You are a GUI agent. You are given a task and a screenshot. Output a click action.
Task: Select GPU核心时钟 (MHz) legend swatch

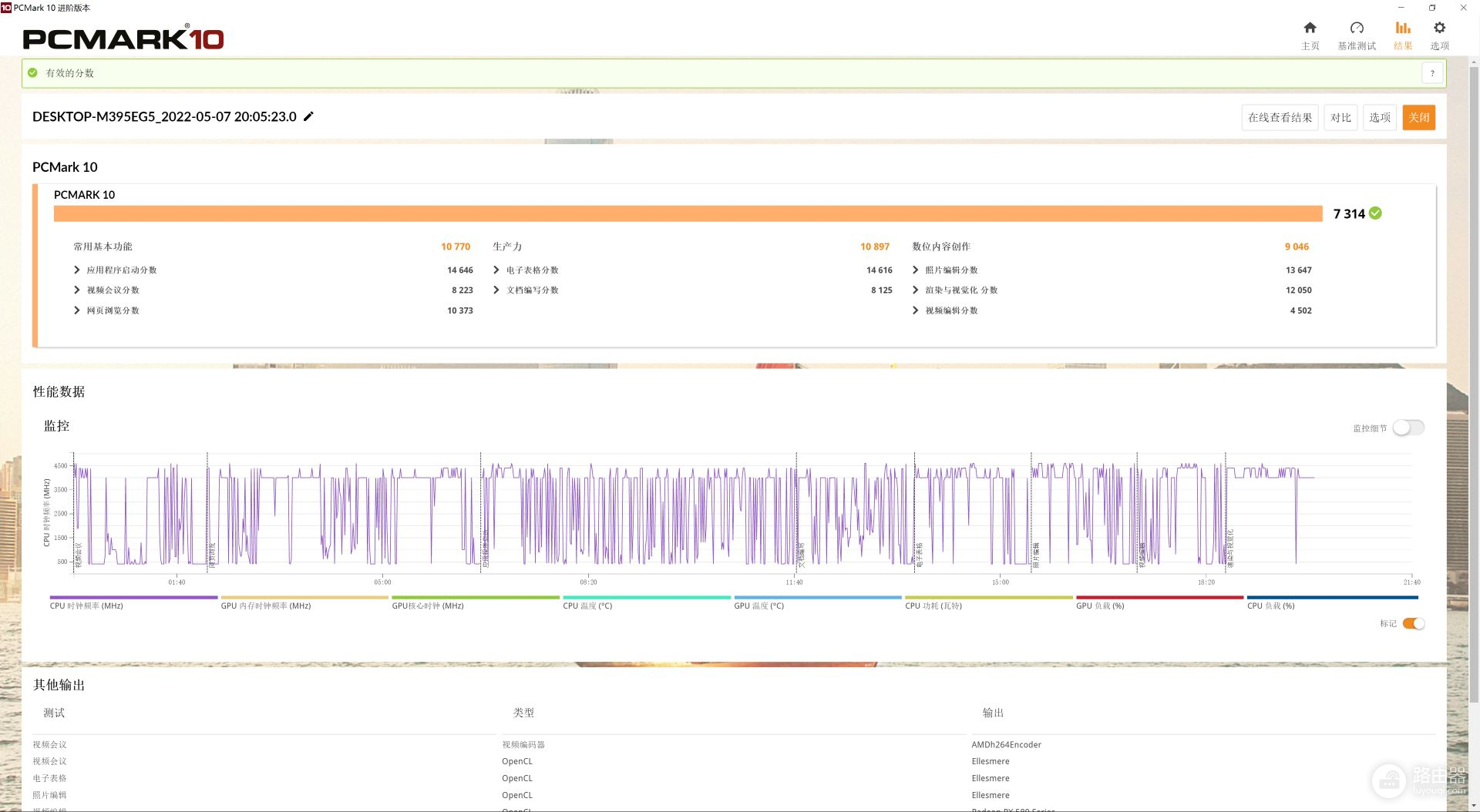pyautogui.click(x=476, y=597)
